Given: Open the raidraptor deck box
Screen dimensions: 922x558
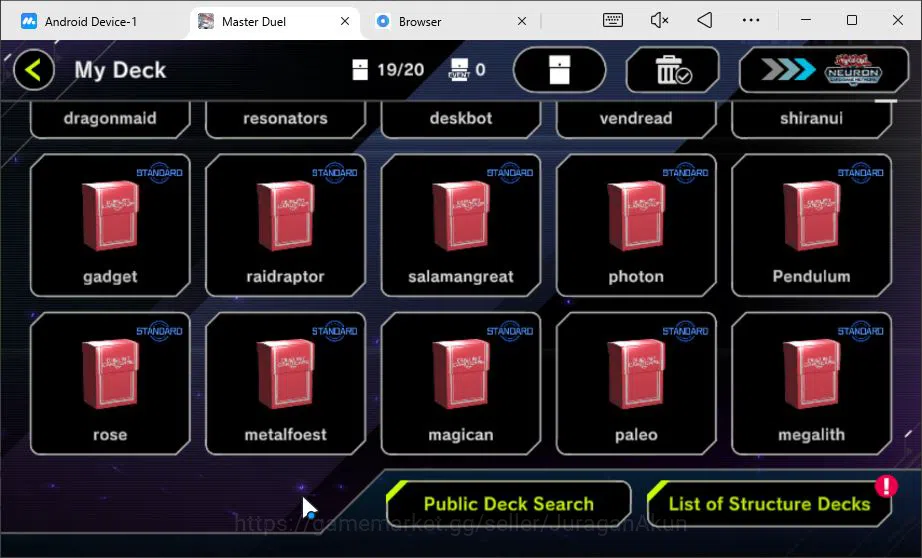Looking at the screenshot, I should pyautogui.click(x=285, y=225).
